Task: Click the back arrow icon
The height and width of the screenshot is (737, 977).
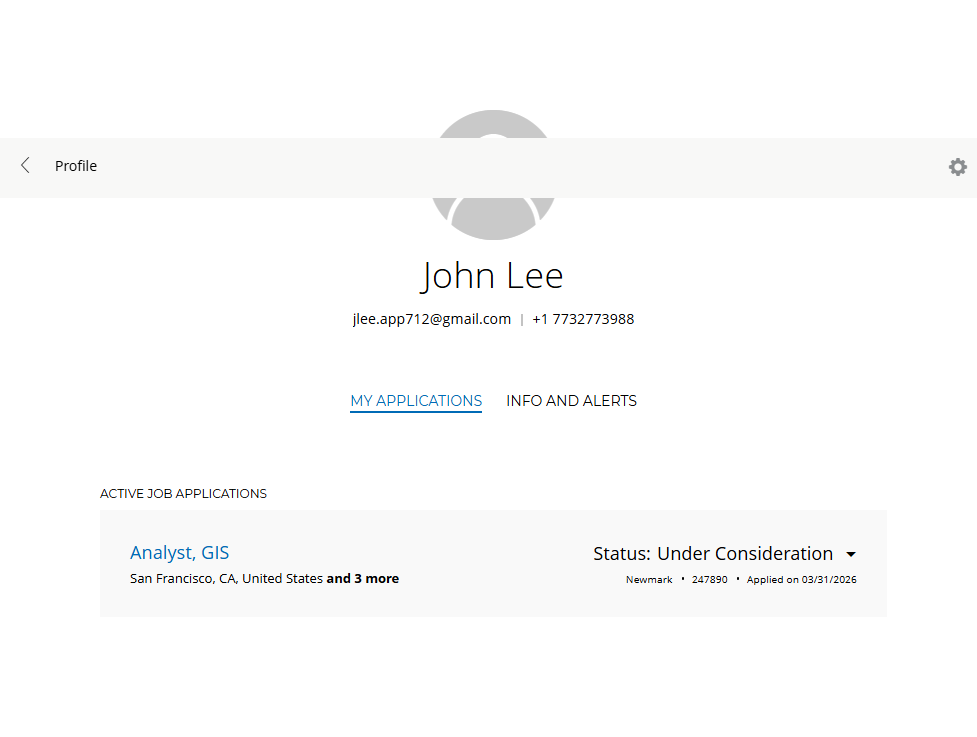Action: pos(25,166)
